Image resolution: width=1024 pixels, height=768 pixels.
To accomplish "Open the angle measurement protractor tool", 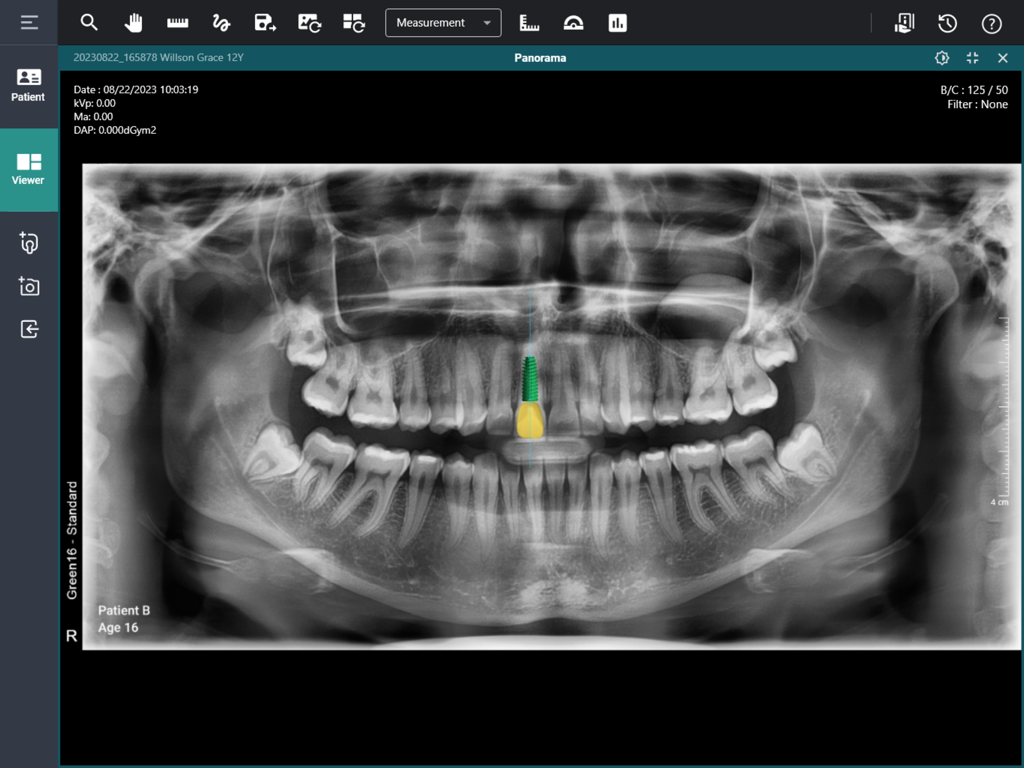I will [573, 22].
